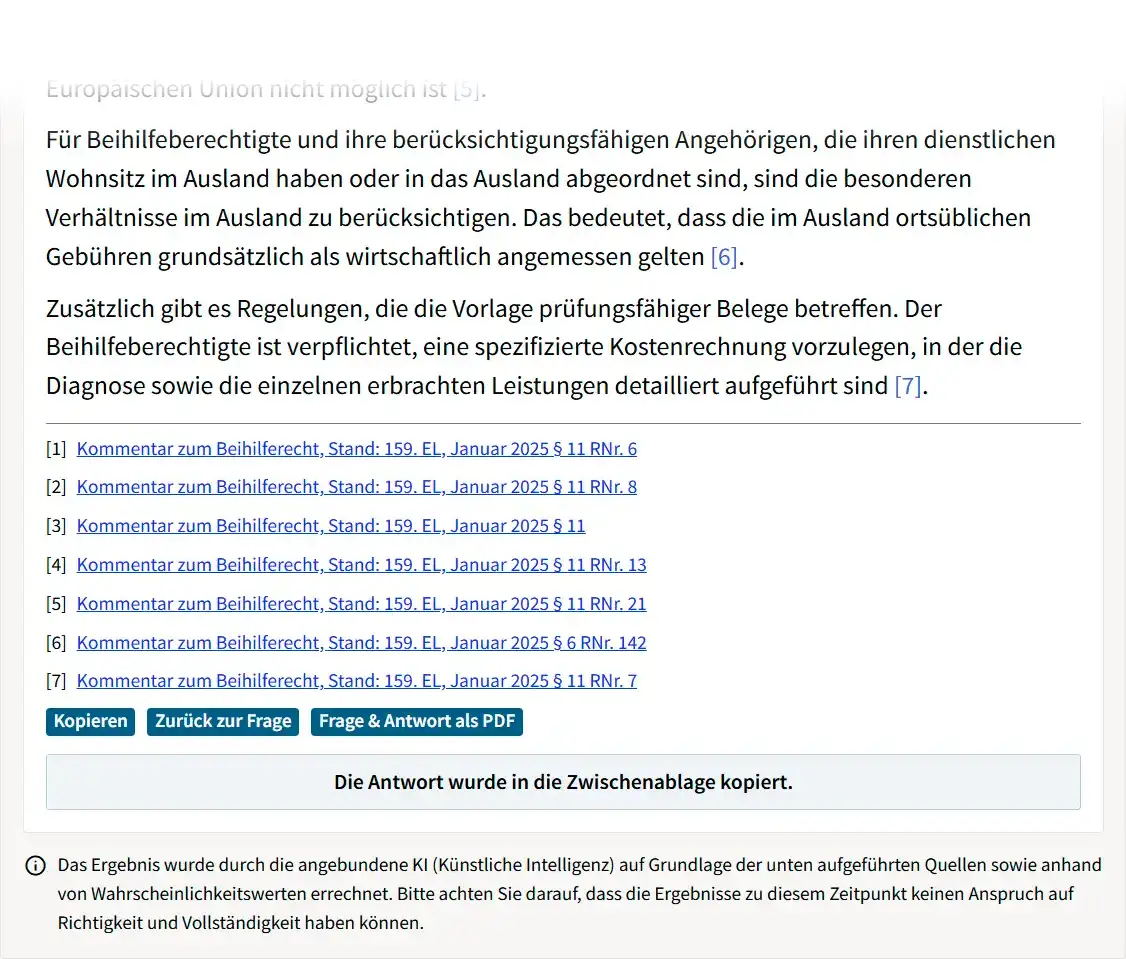Open footnote link [2] citing § 11 RNr. 8

pyautogui.click(x=357, y=487)
